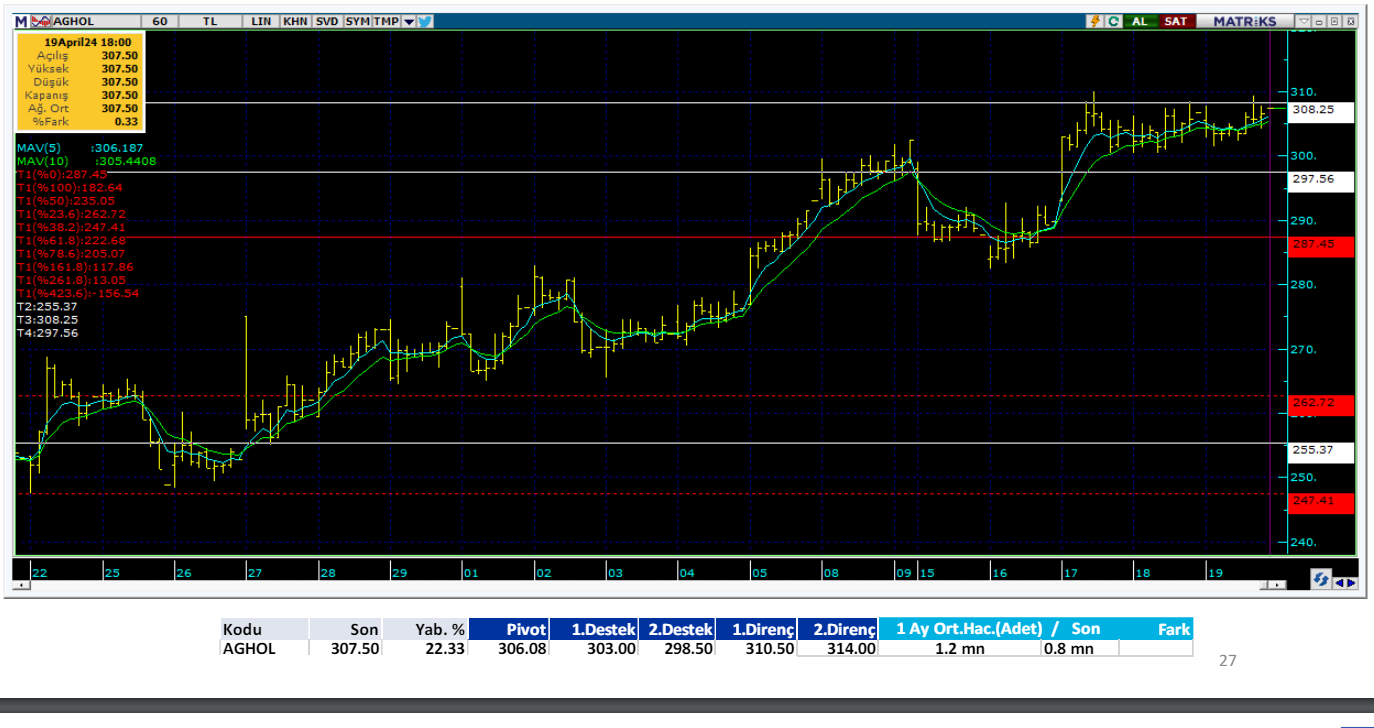The image size is (1374, 728).
Task: Click the T4:297.56 trend label
Action: coord(47,333)
